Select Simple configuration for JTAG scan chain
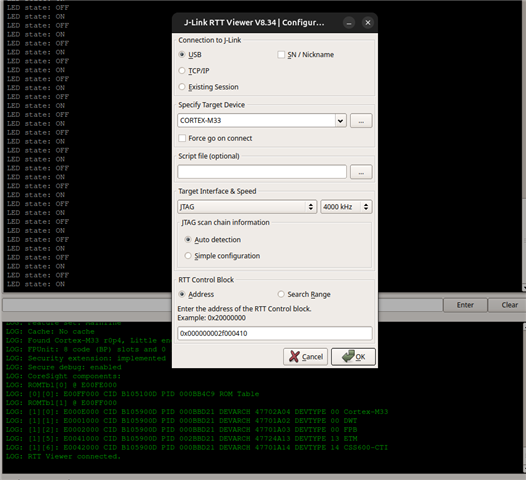The height and width of the screenshot is (480, 526). [188, 256]
